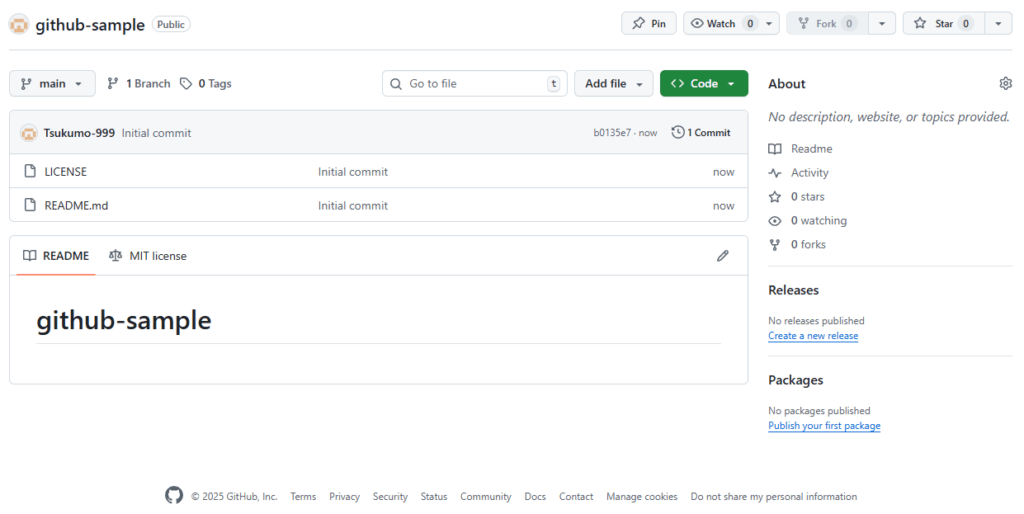1024x514 pixels.
Task: Click the Tsukumo-999 avatar in commit row
Action: coord(29,133)
